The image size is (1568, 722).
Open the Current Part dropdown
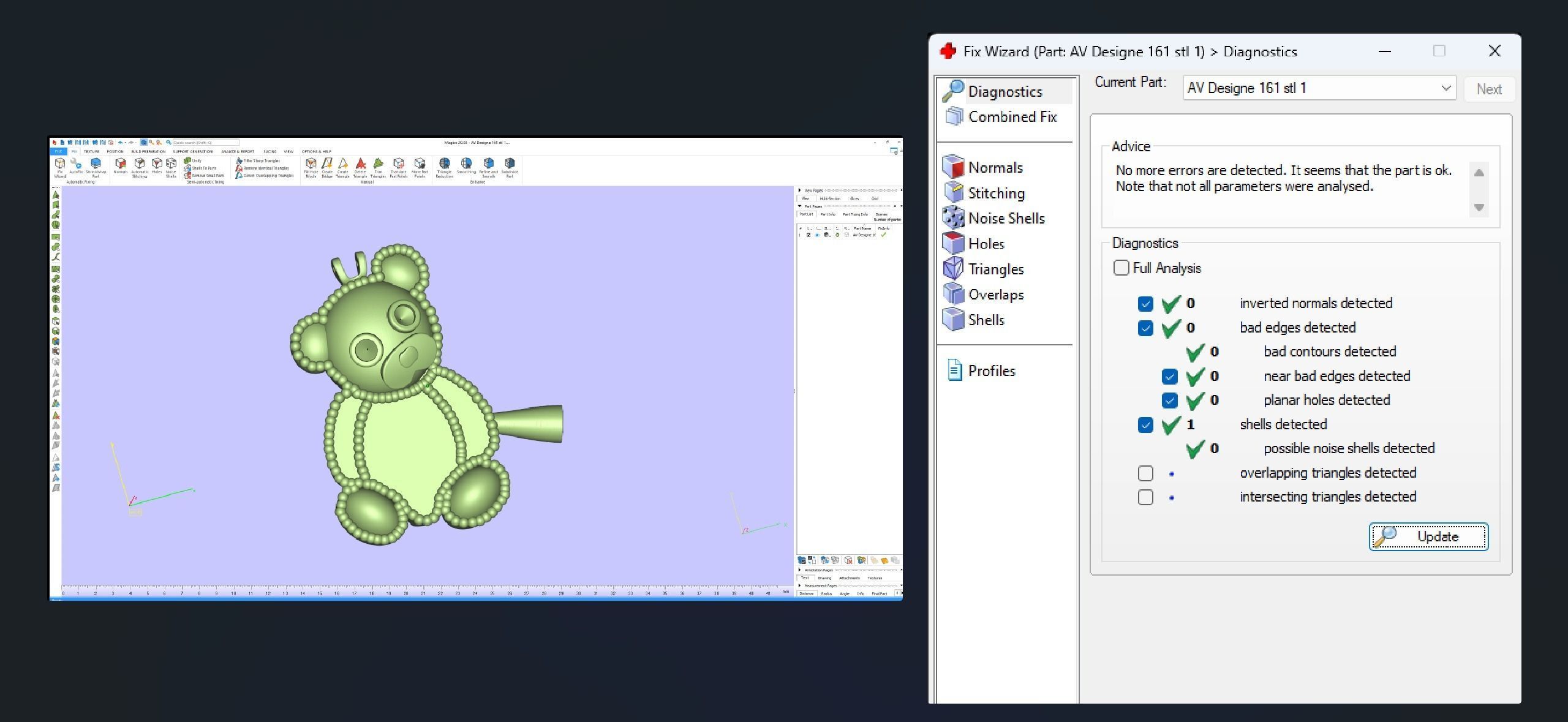pos(1445,88)
